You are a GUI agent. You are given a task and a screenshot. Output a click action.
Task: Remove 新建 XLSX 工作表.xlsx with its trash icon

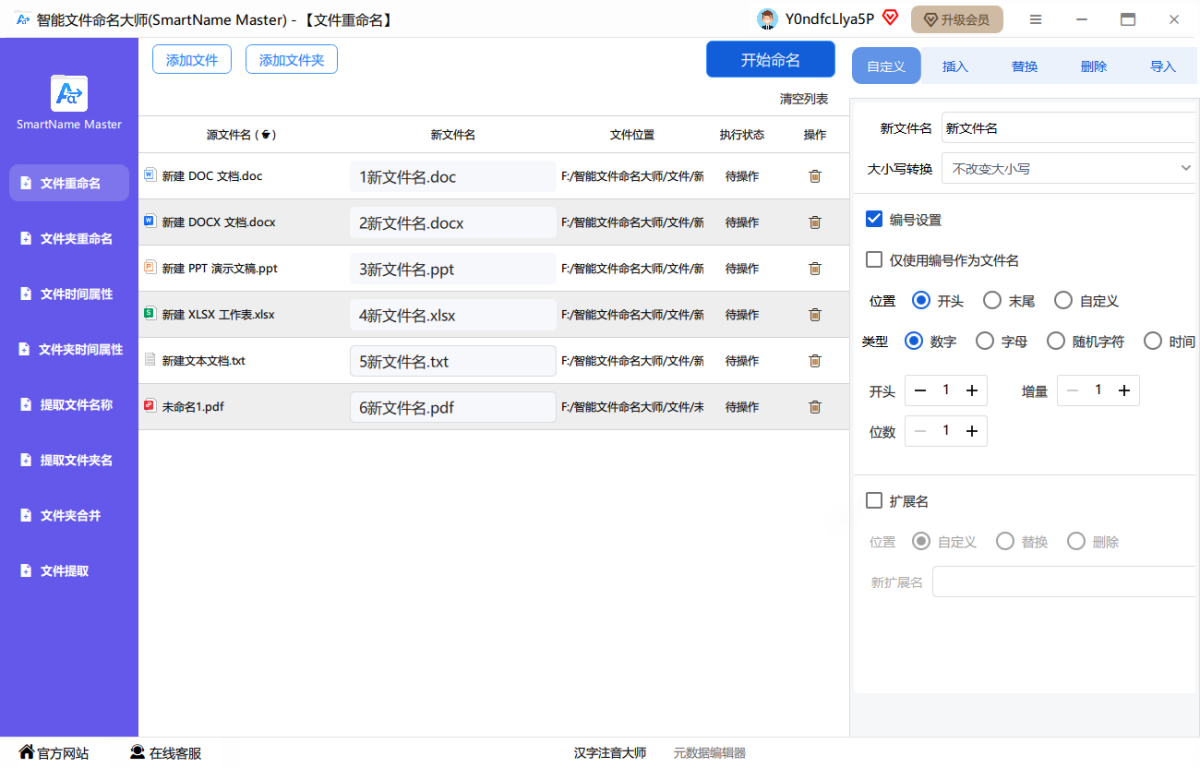tap(814, 315)
